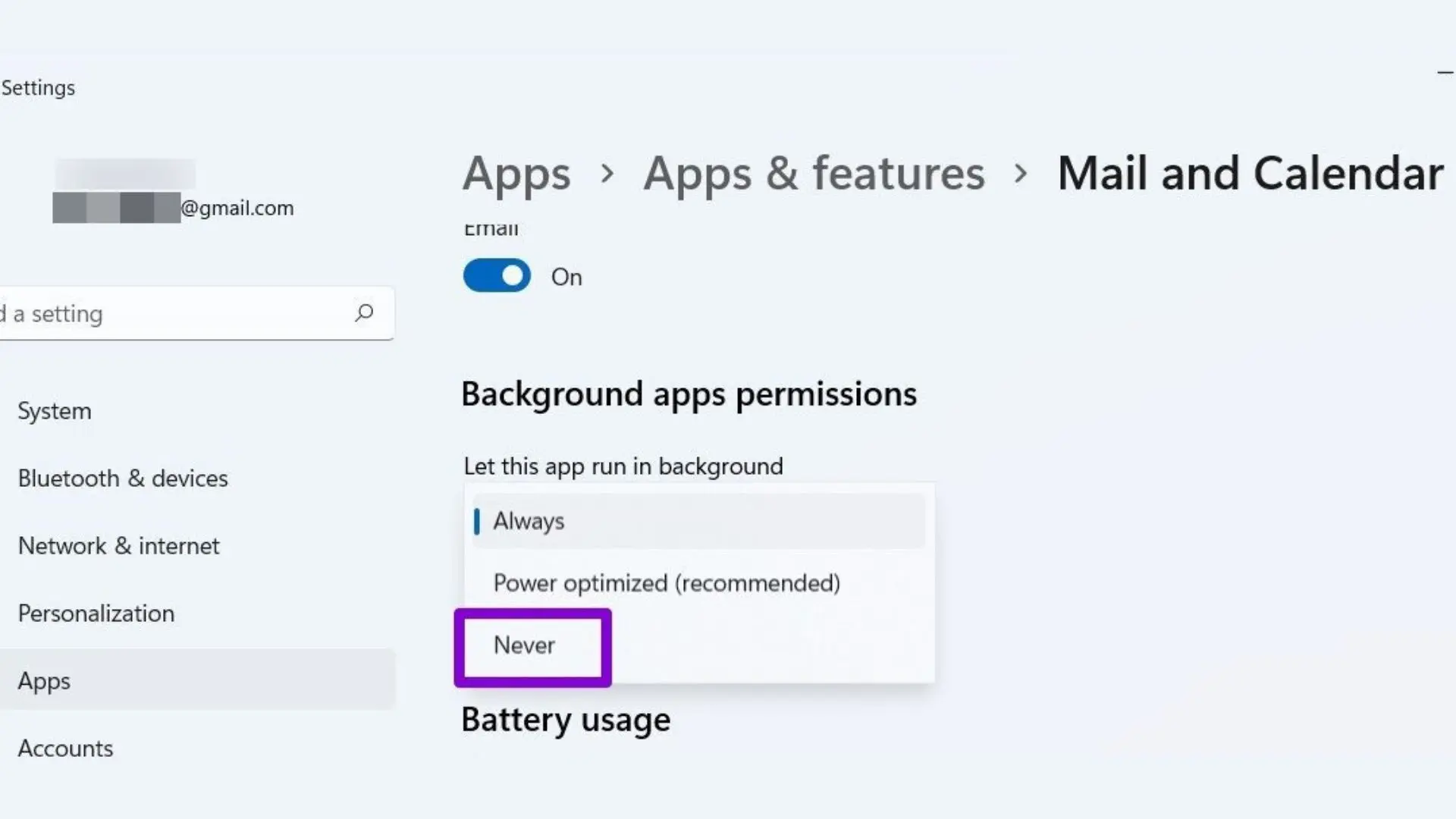This screenshot has height=819, width=1456.
Task: Navigate back to Apps breadcrumb
Action: [516, 174]
